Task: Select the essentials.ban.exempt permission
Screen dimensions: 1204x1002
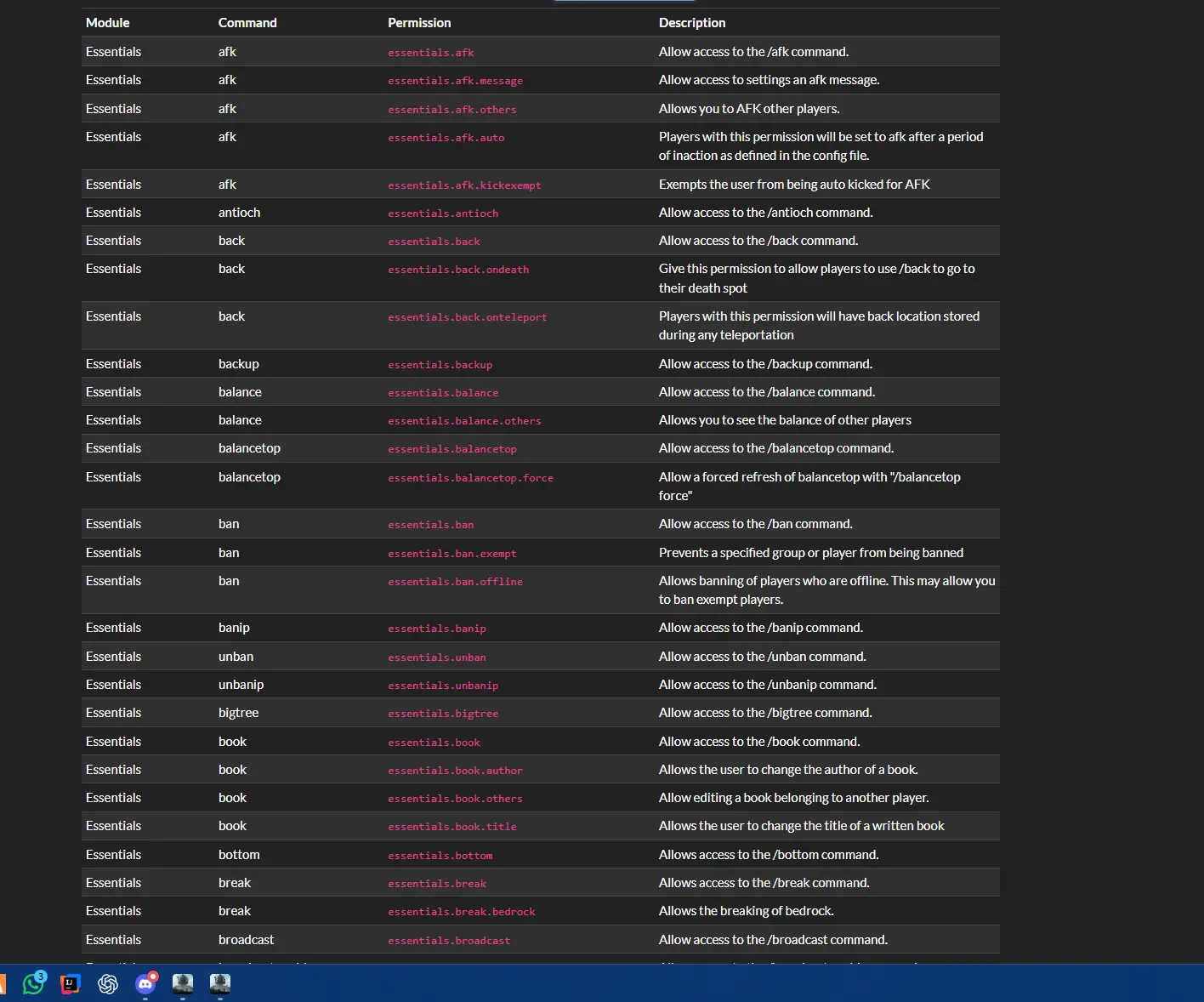Action: pyautogui.click(x=452, y=554)
